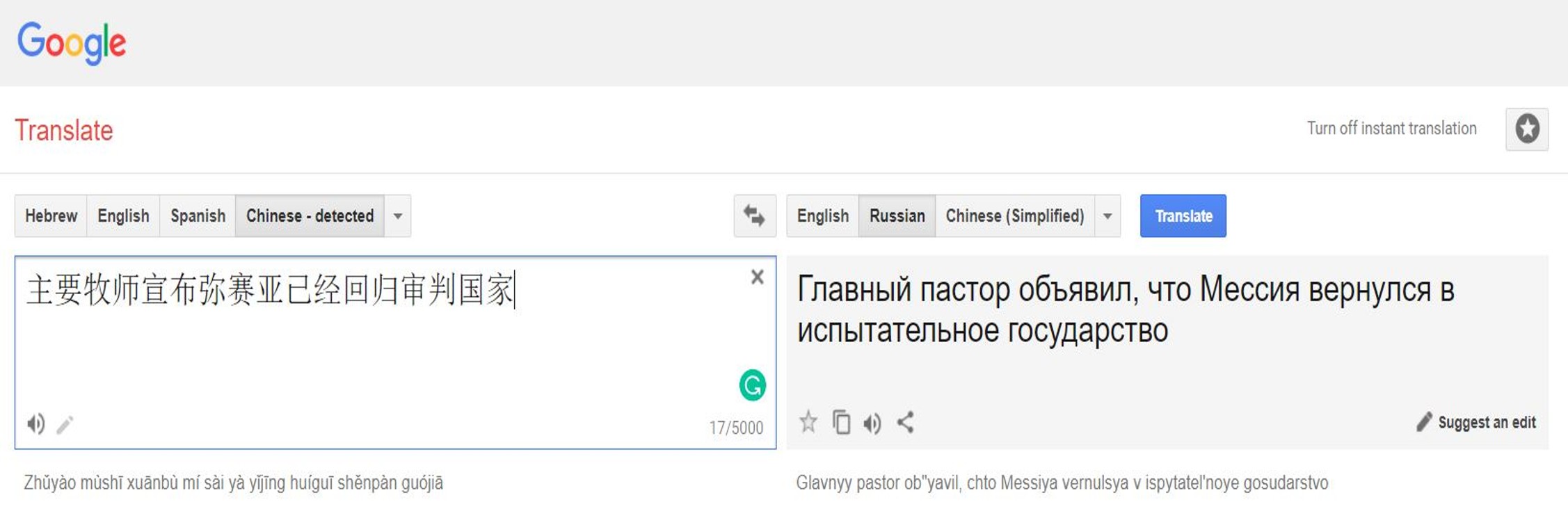Turn on handwriting pencil input

(x=65, y=424)
